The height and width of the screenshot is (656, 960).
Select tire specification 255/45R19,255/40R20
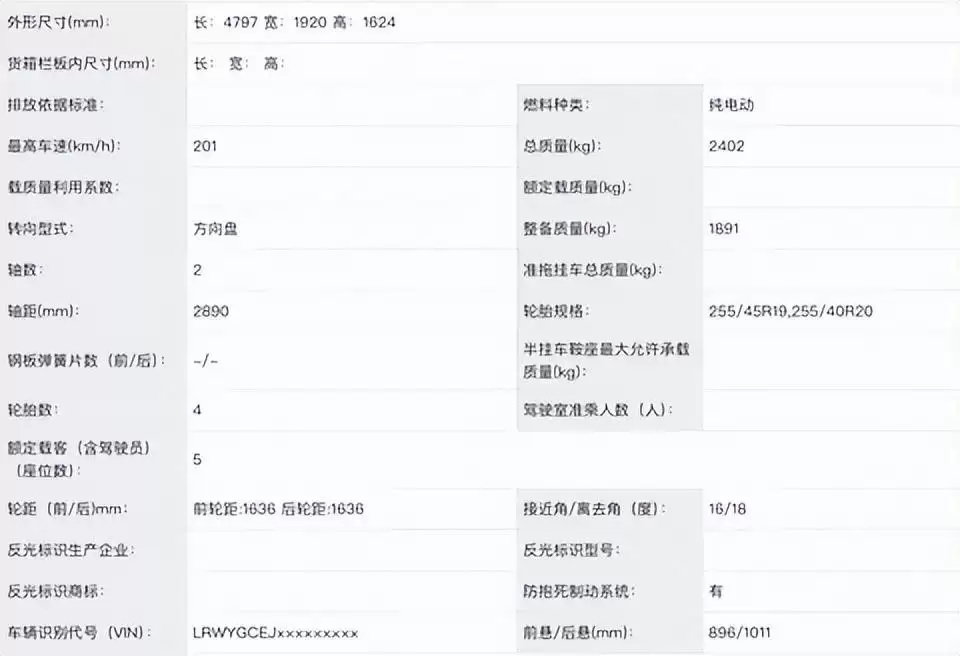(x=790, y=311)
